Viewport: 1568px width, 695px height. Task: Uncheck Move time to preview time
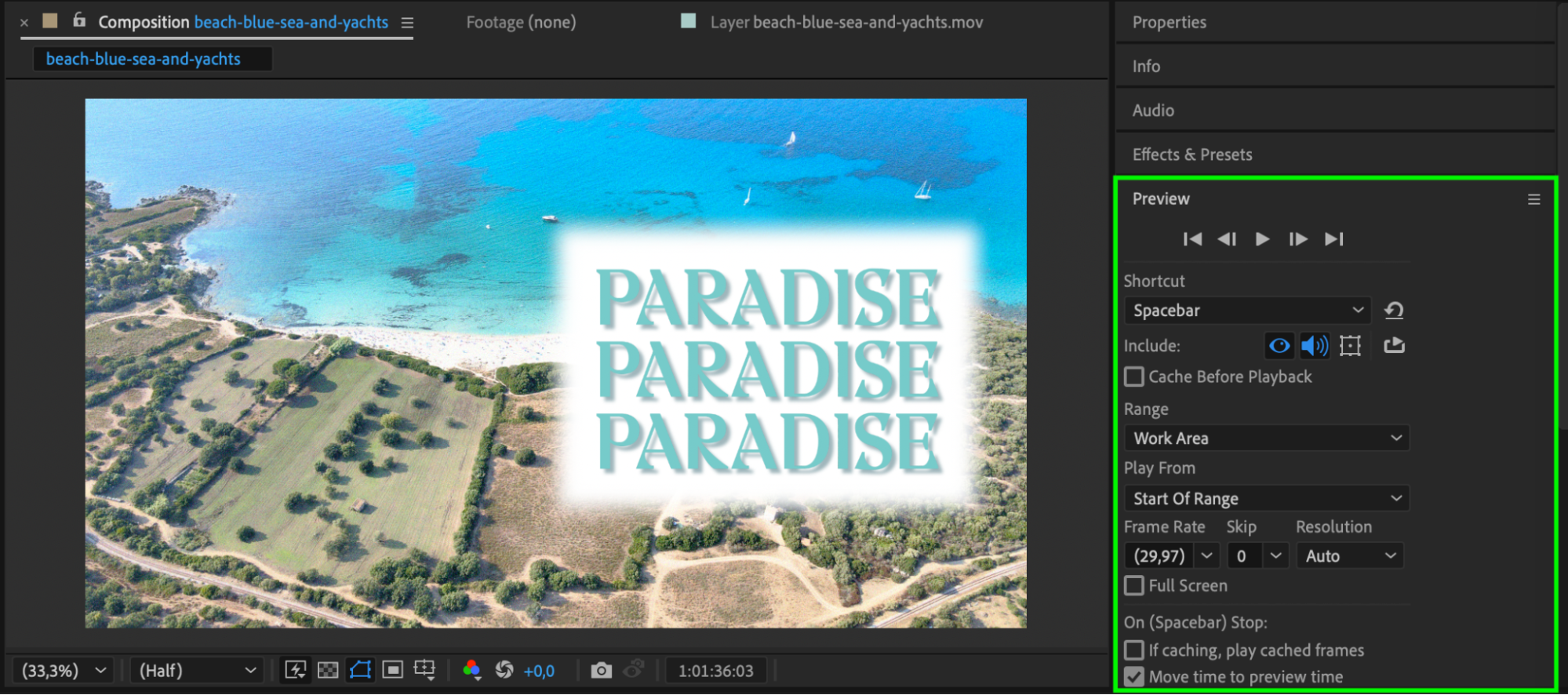click(1134, 677)
